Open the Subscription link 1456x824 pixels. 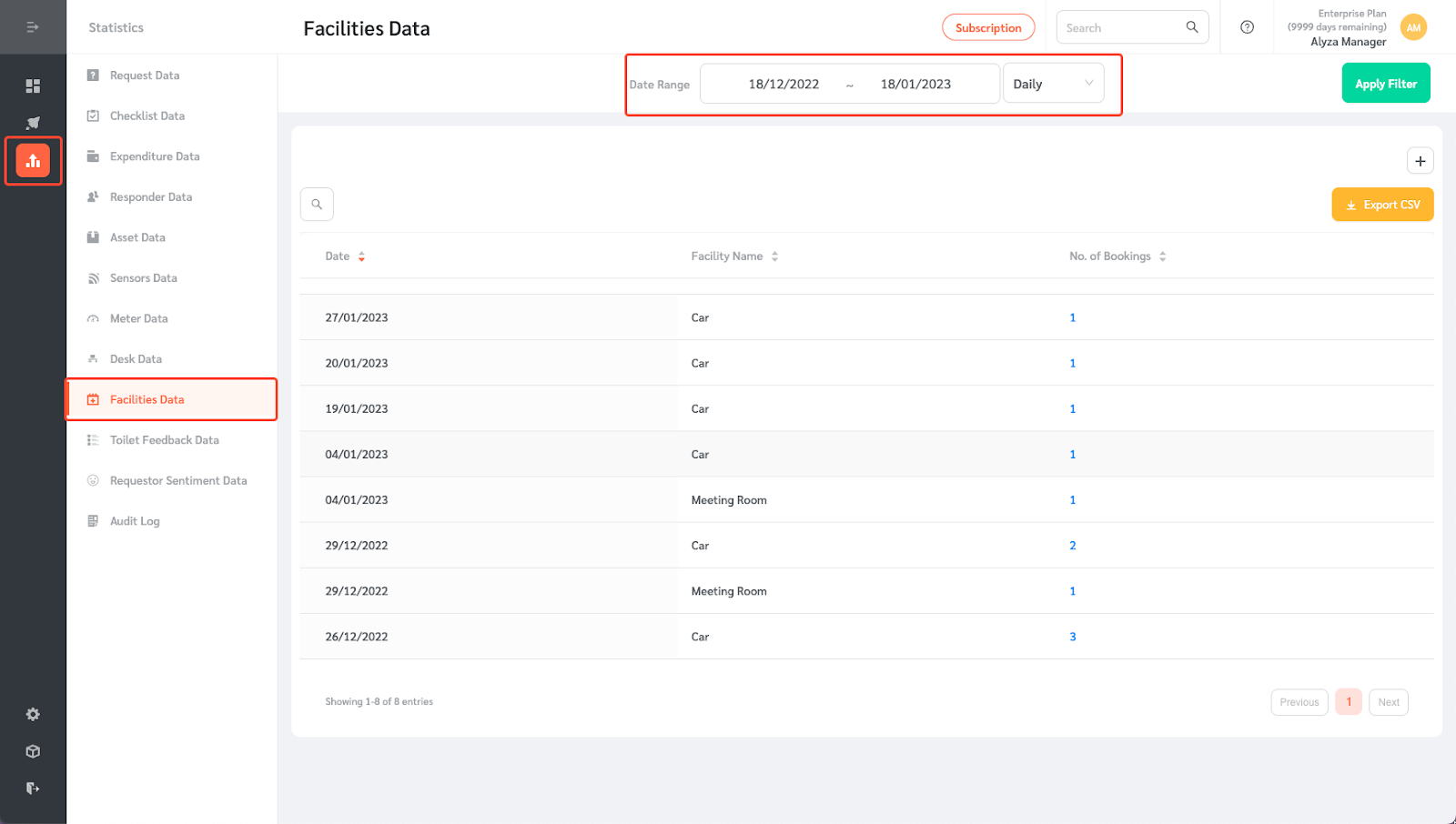988,27
